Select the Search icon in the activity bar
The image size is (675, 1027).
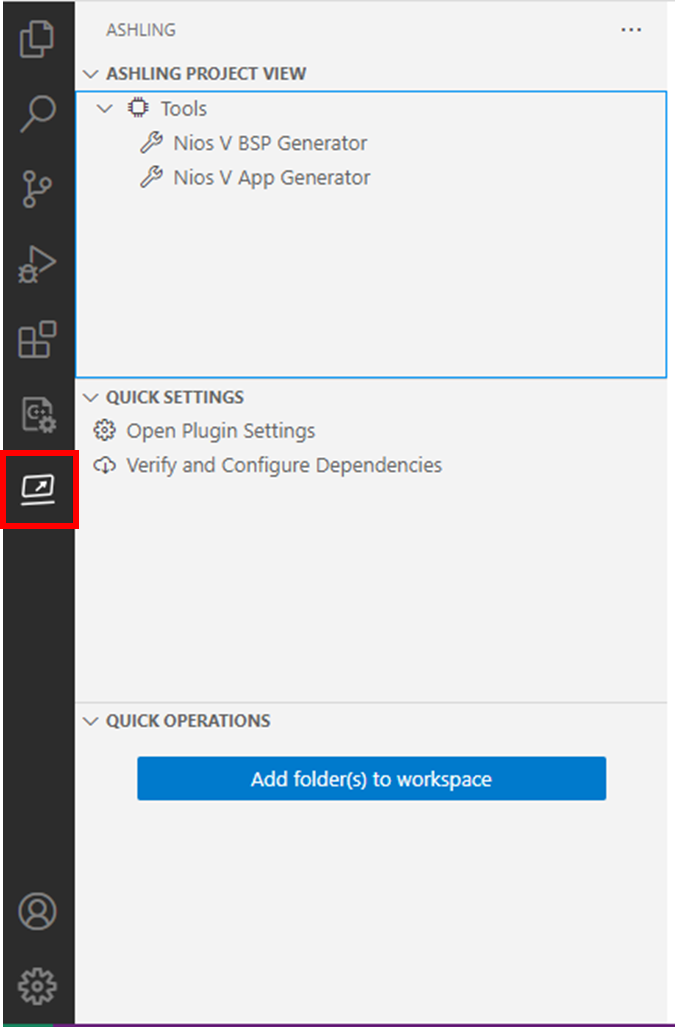coord(38,113)
